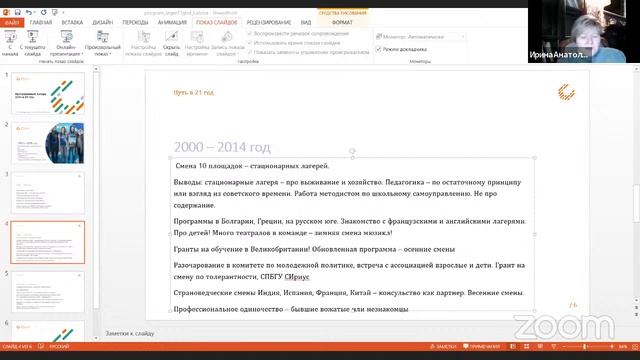Select the 'ПОКАЗ СЛАЙДОВ' ribbon tab
This screenshot has width=640, height=360.
216,22
